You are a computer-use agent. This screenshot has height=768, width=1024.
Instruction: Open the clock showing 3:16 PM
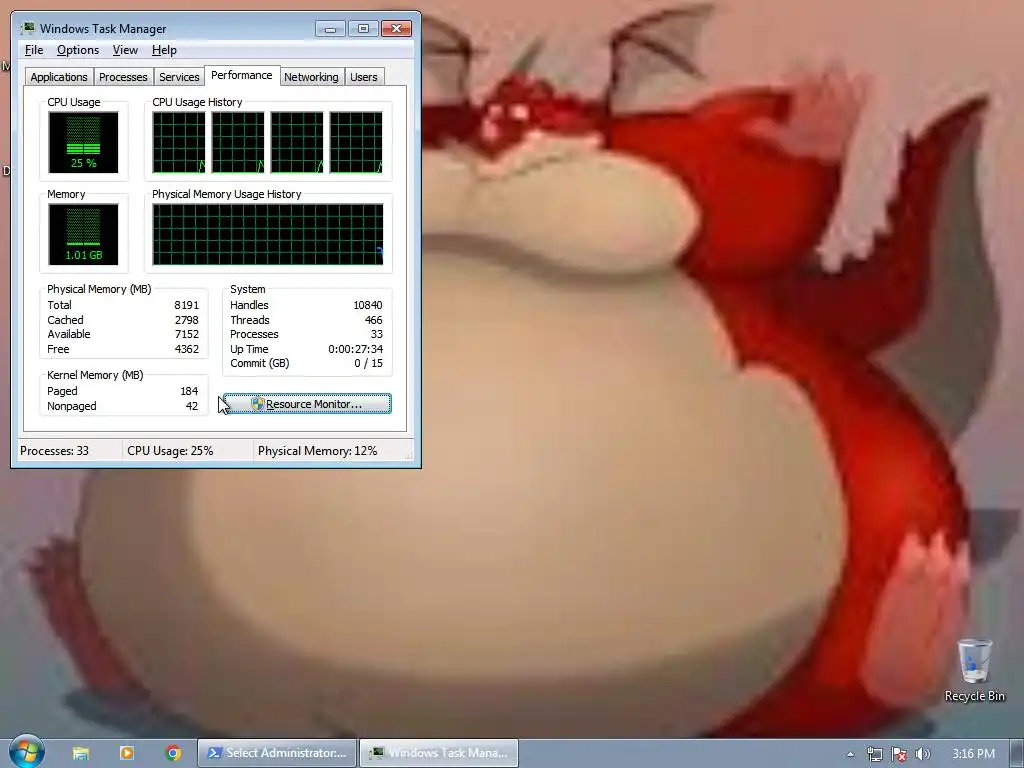point(973,754)
